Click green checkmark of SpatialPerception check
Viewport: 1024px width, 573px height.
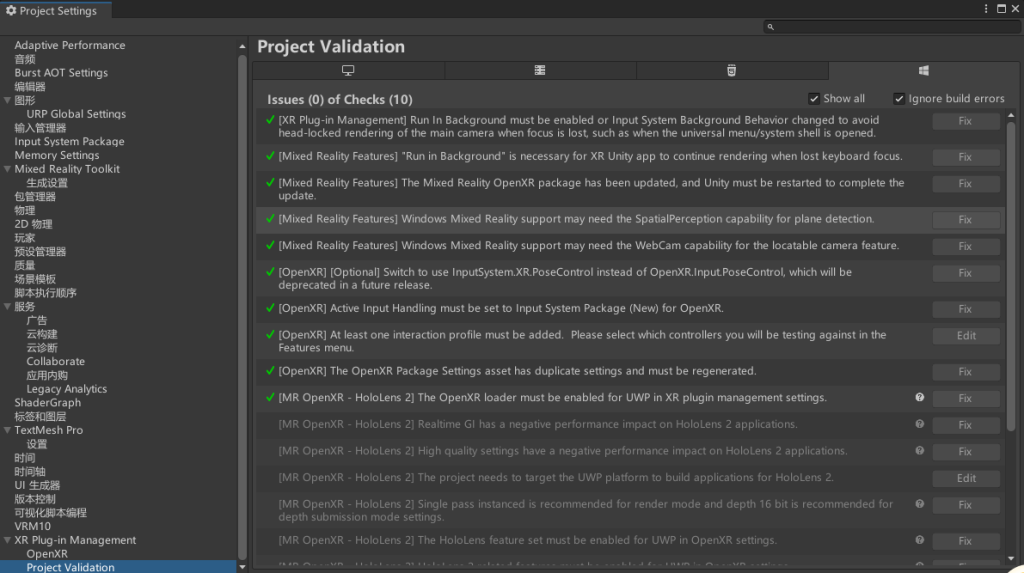(x=270, y=219)
